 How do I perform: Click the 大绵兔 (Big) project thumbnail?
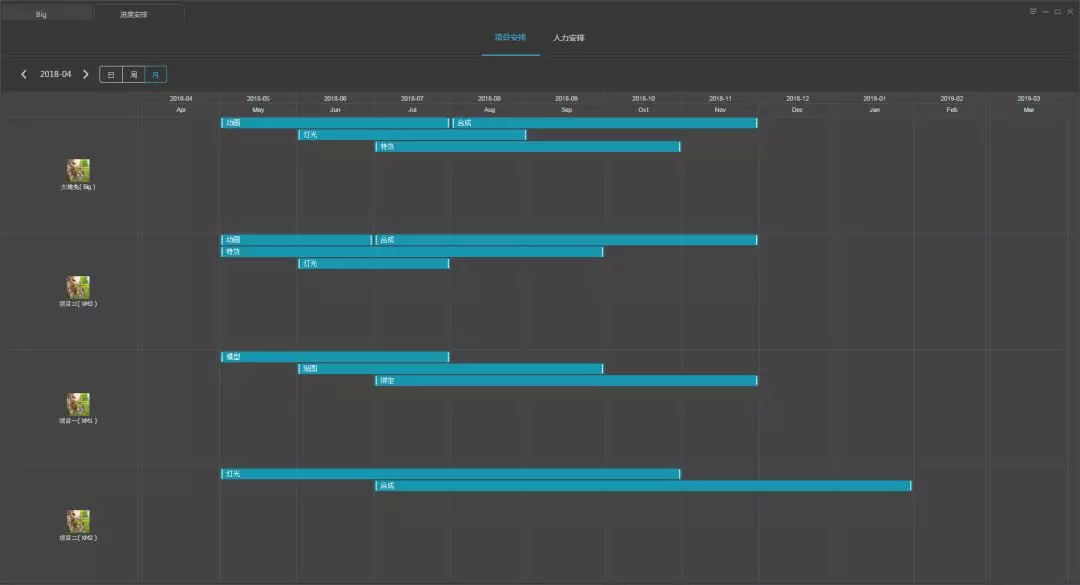point(78,170)
